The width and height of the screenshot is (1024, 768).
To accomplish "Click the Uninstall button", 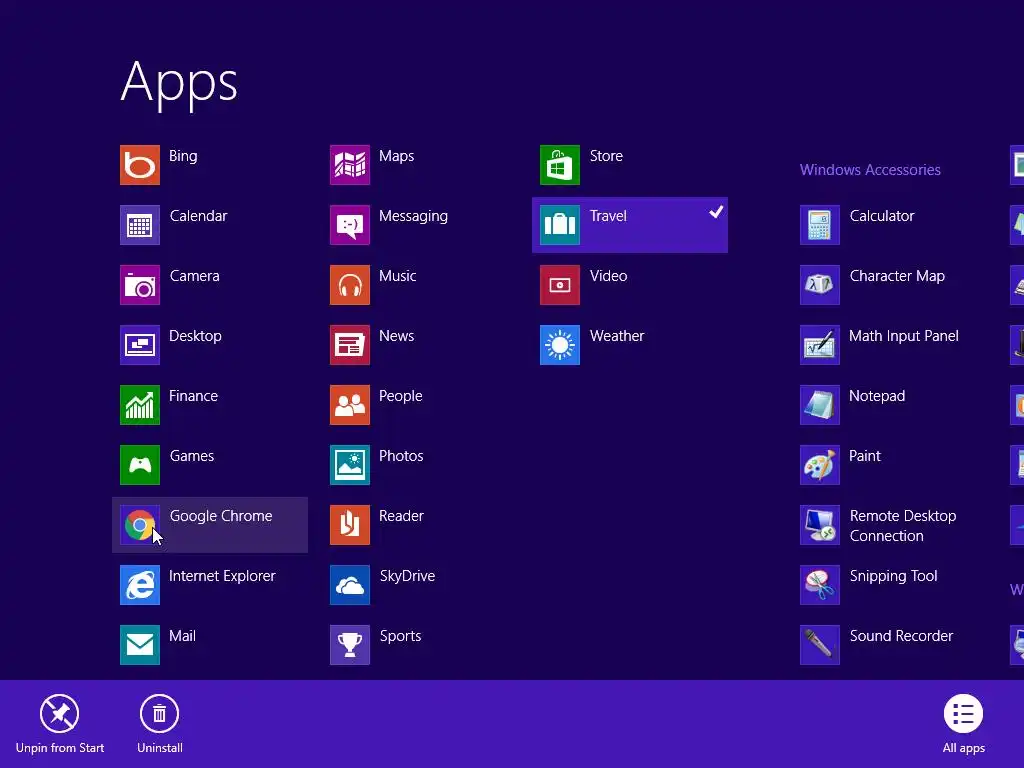I will coord(159,724).
